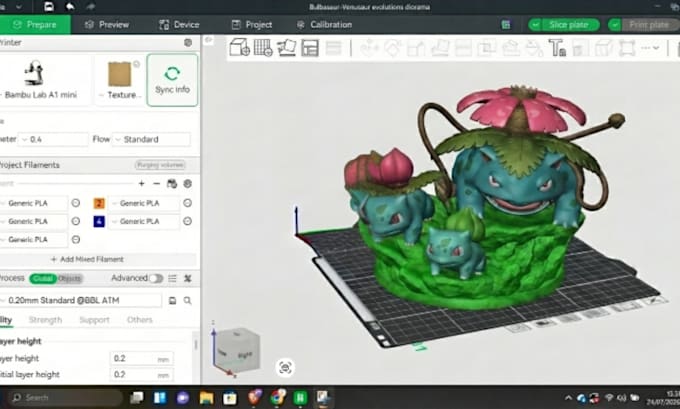Select the Text shape tool icon
Viewport: 680px width, 409px height.
[557, 48]
